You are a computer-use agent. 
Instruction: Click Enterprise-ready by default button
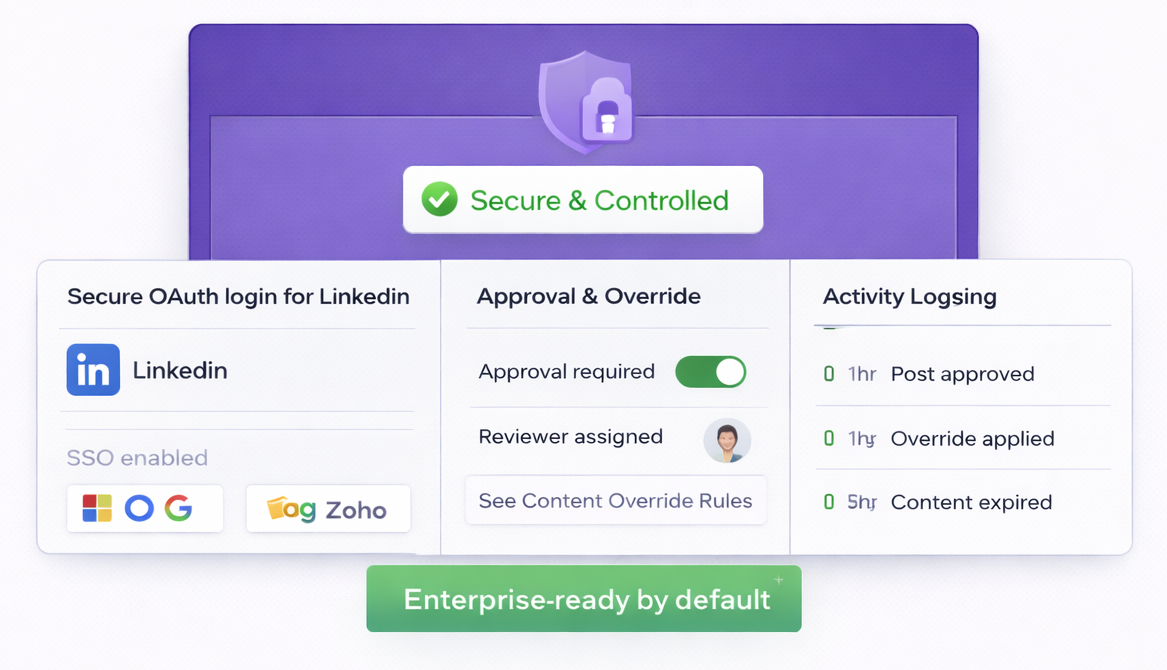(584, 599)
